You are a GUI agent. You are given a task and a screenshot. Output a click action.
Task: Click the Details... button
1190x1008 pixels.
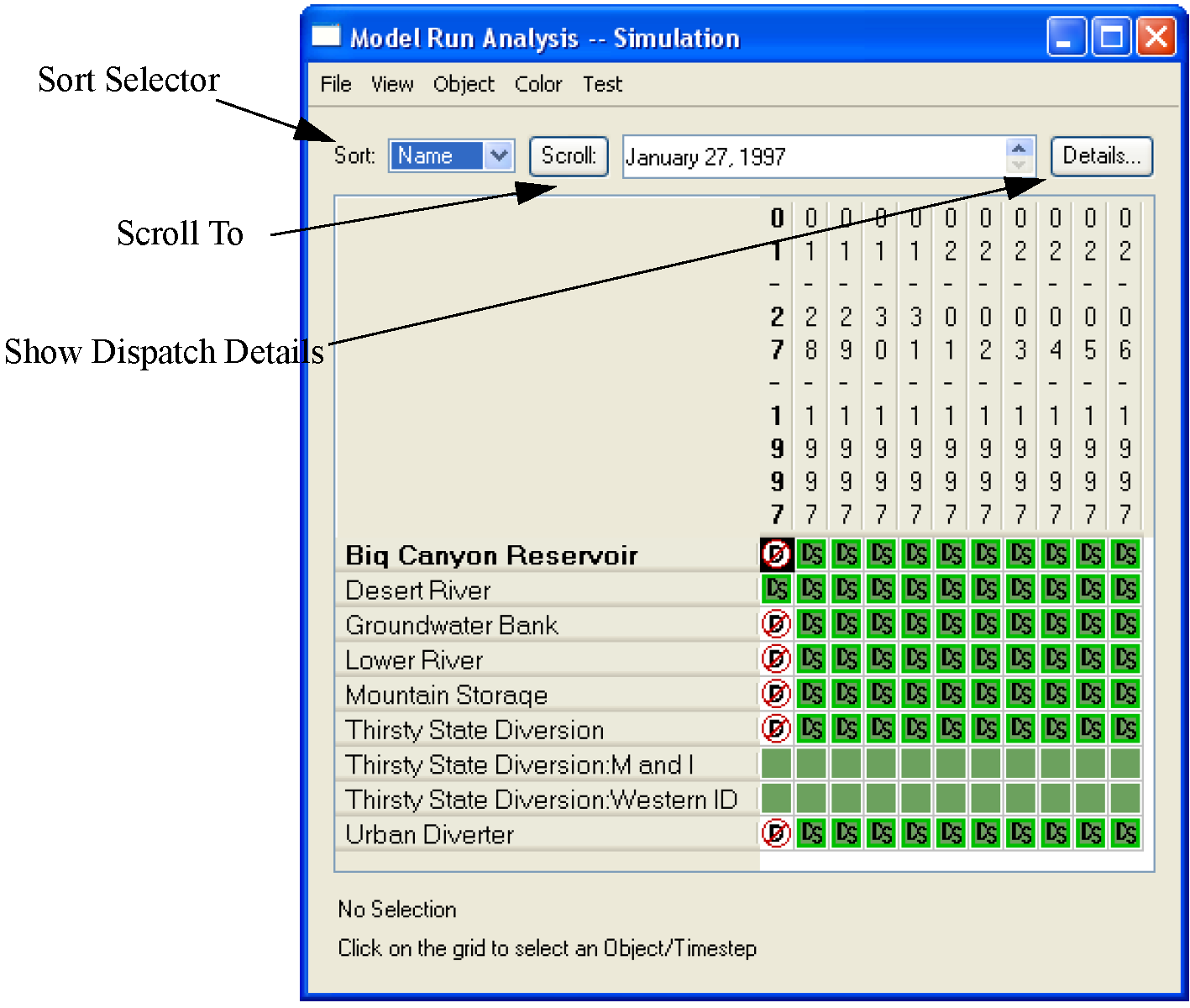1101,156
